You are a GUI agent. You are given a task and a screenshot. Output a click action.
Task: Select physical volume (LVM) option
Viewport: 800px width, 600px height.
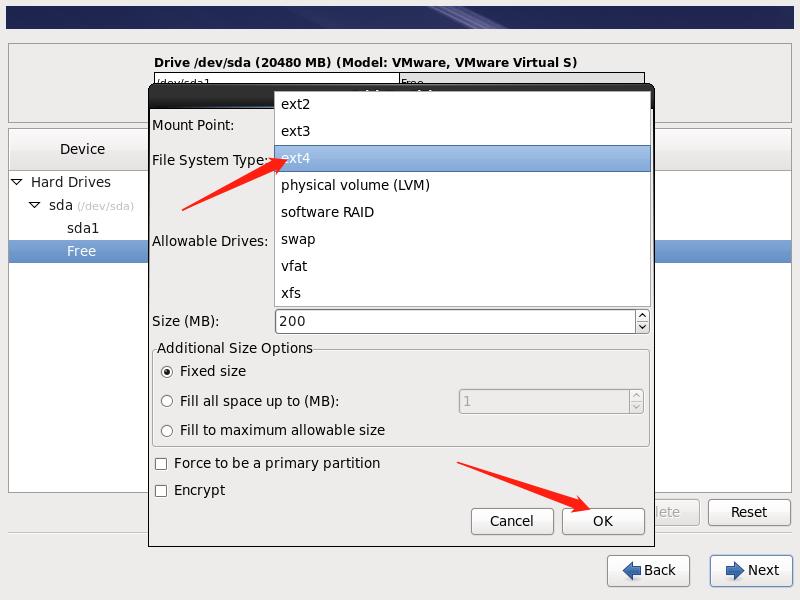tap(462, 185)
